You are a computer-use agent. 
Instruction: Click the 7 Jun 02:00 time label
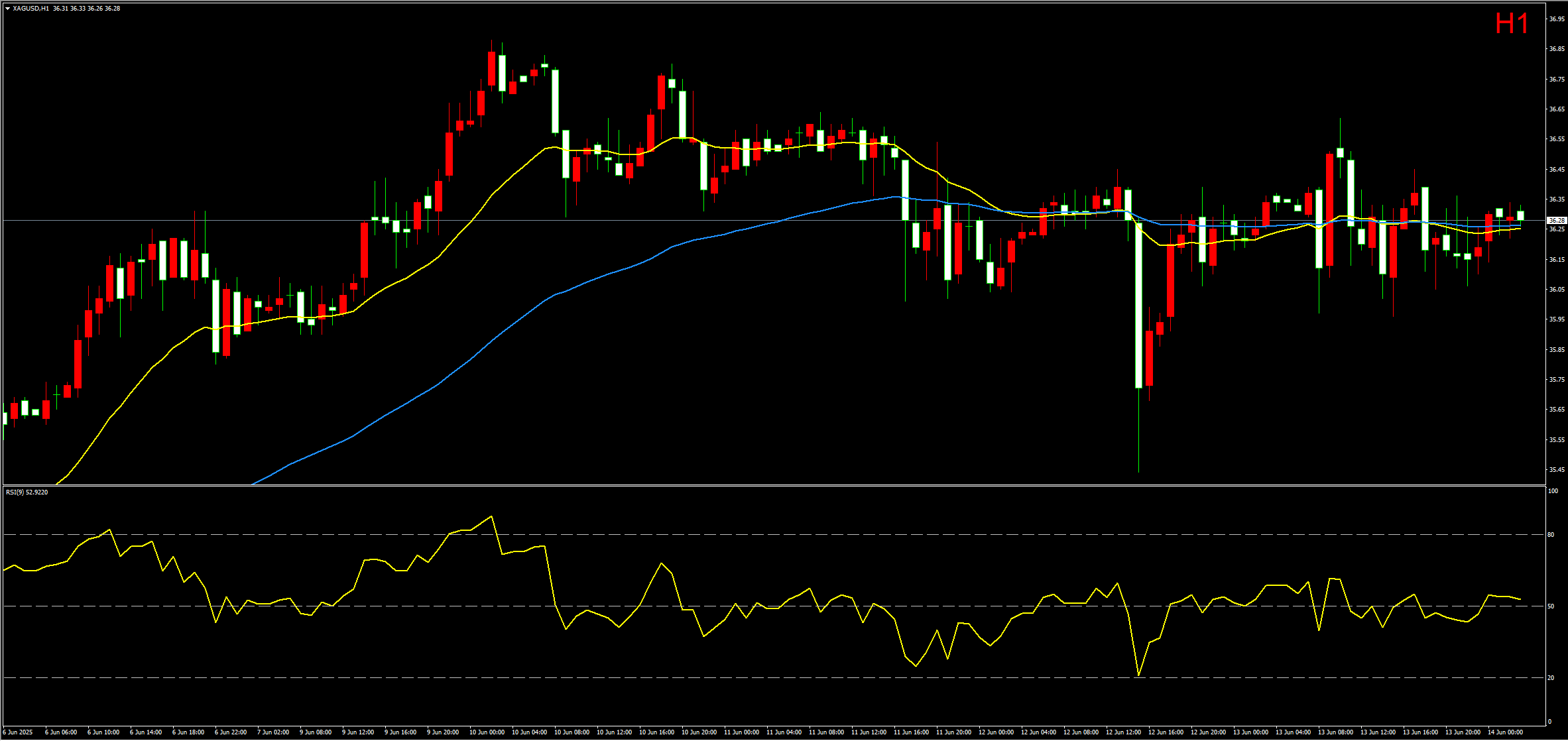point(273,732)
